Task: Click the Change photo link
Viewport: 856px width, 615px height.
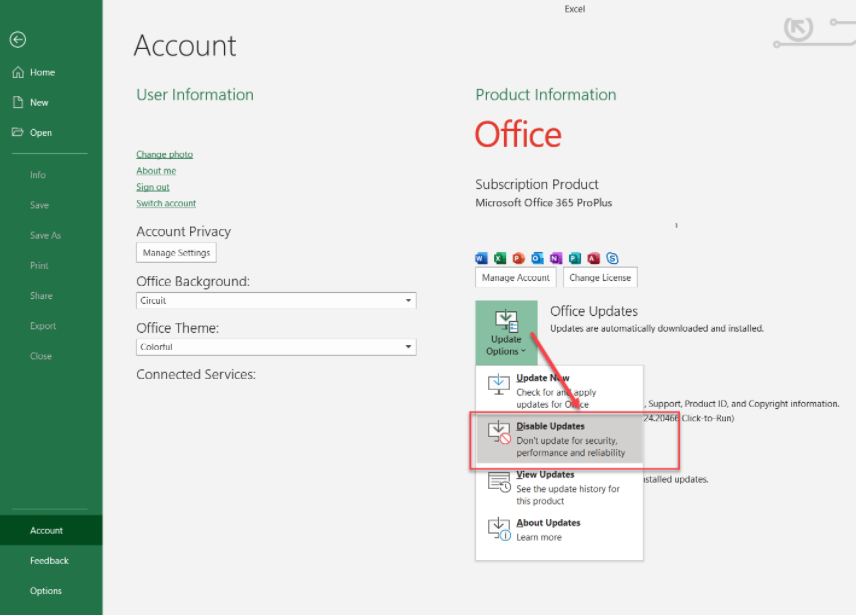Action: coord(164,154)
